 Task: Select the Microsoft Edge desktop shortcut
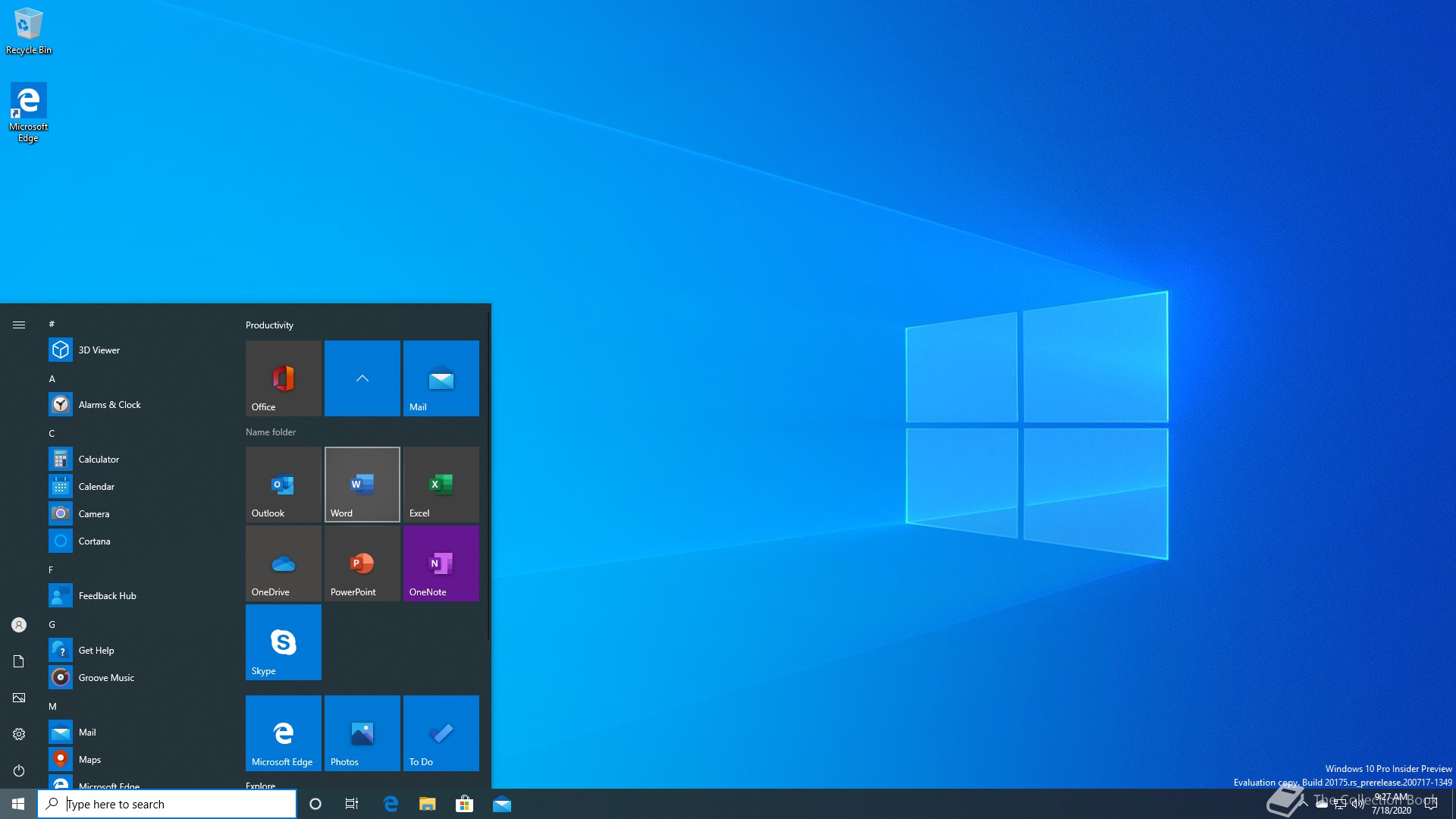[29, 112]
